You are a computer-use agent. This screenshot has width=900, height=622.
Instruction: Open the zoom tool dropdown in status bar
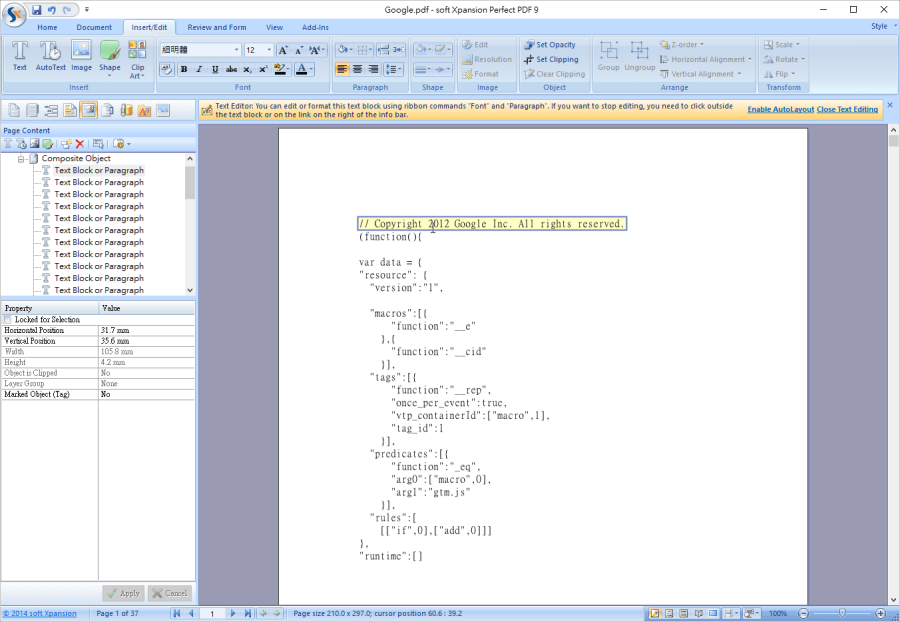pyautogui.click(x=752, y=613)
